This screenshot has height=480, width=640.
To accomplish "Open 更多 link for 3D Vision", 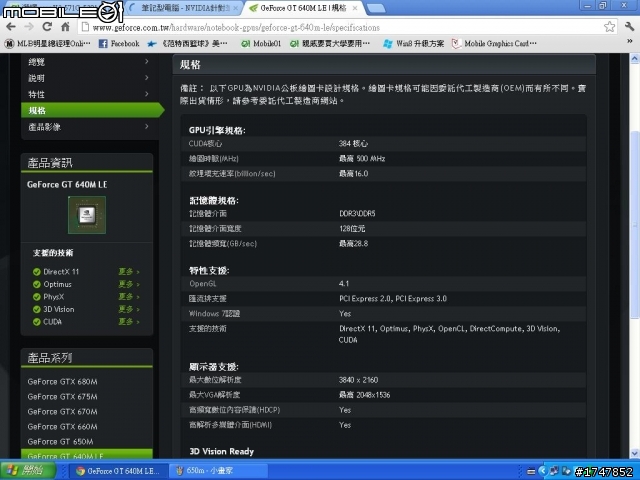I will point(129,309).
